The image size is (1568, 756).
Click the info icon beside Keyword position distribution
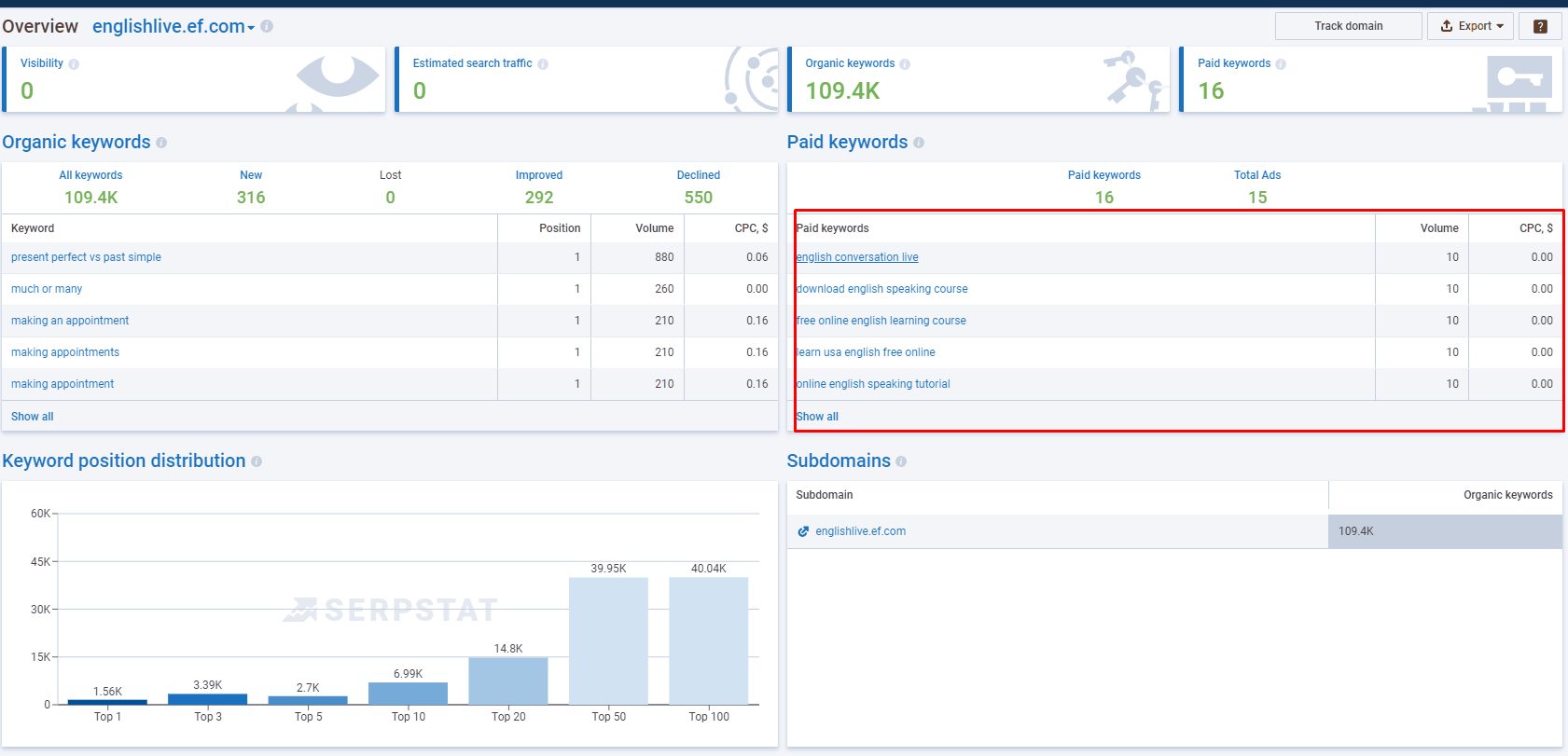click(x=257, y=461)
